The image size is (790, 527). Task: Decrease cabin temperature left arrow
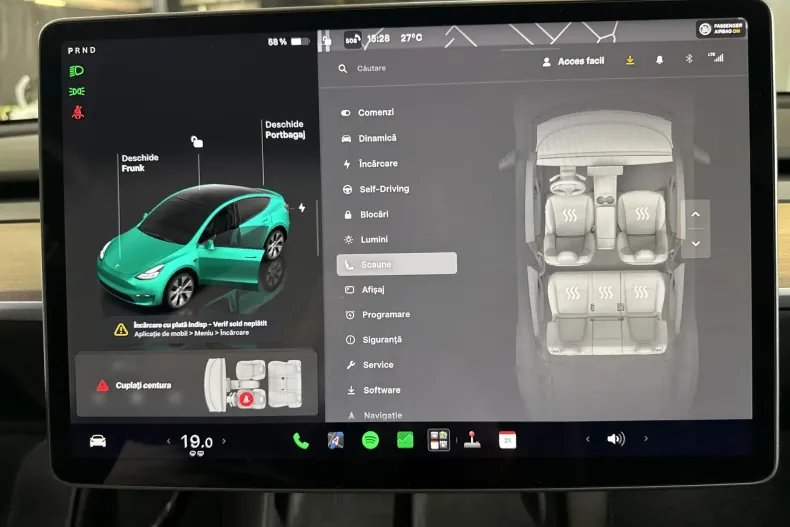[x=169, y=441]
